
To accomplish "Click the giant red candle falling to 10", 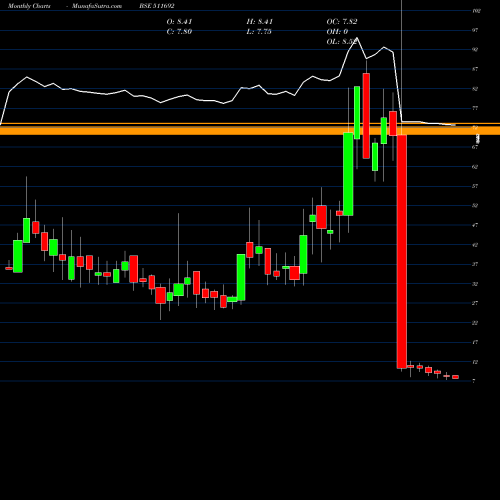I will point(402,252).
